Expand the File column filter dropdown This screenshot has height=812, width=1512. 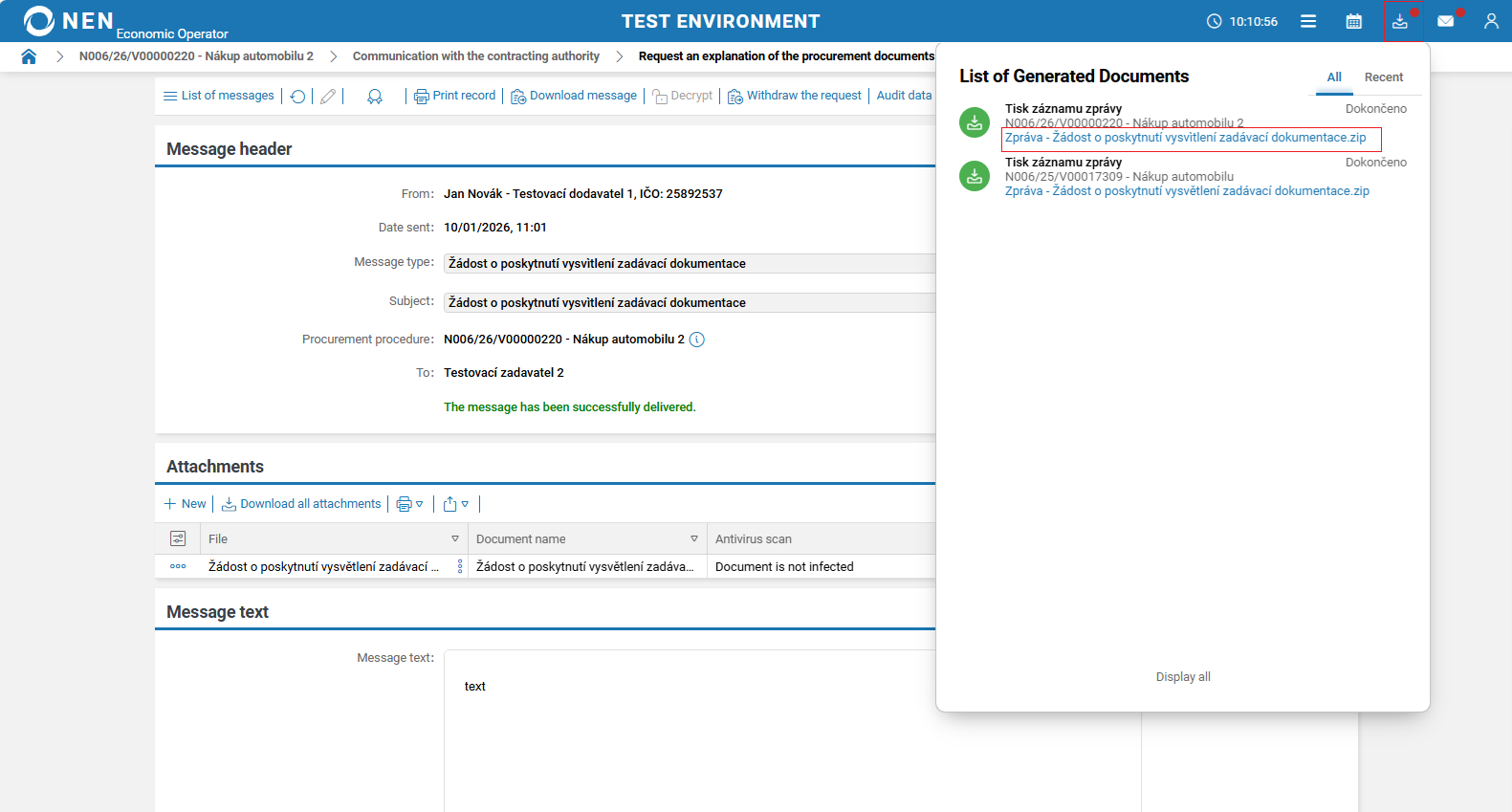pos(455,538)
